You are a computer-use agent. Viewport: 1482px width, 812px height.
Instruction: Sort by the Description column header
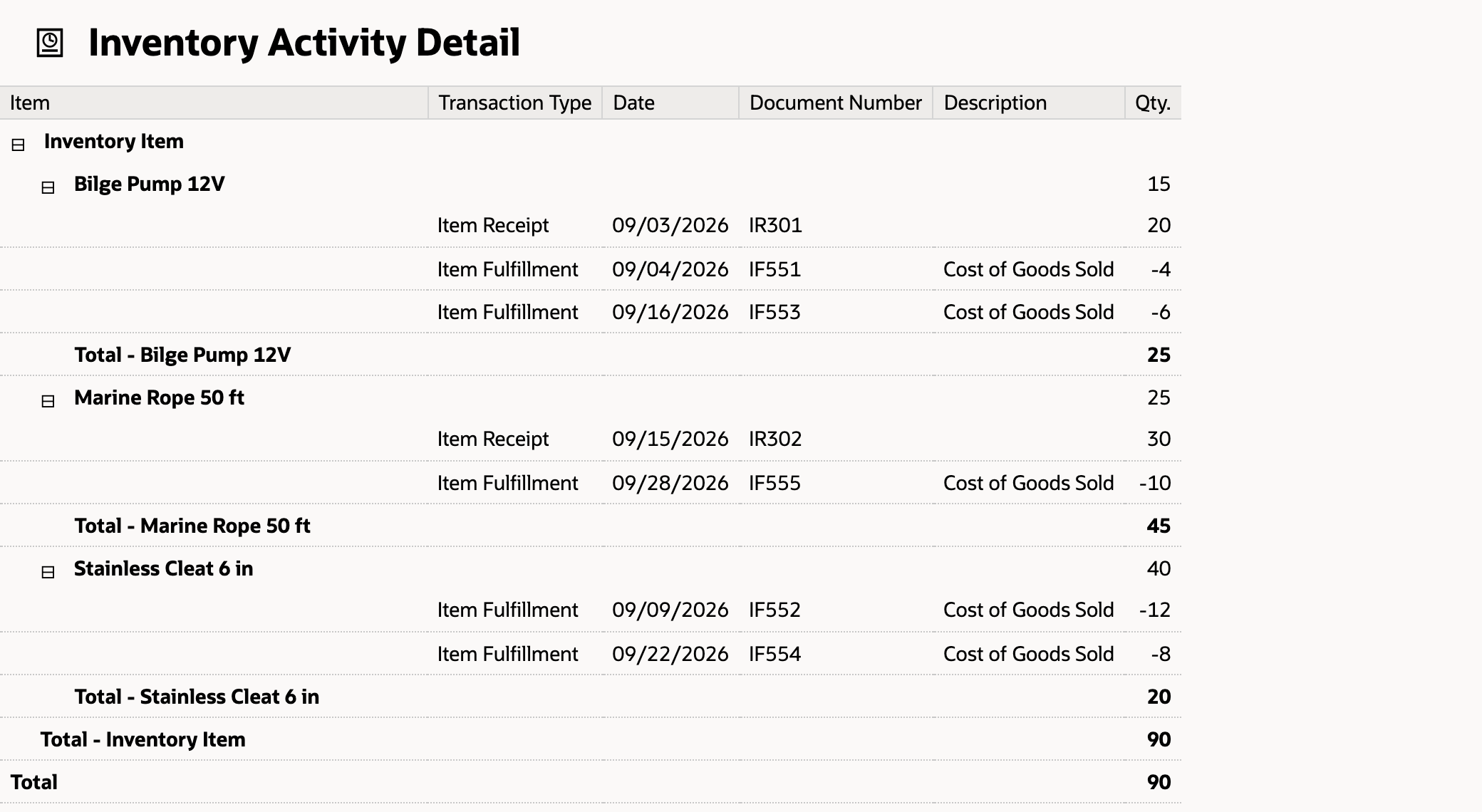click(x=1029, y=103)
